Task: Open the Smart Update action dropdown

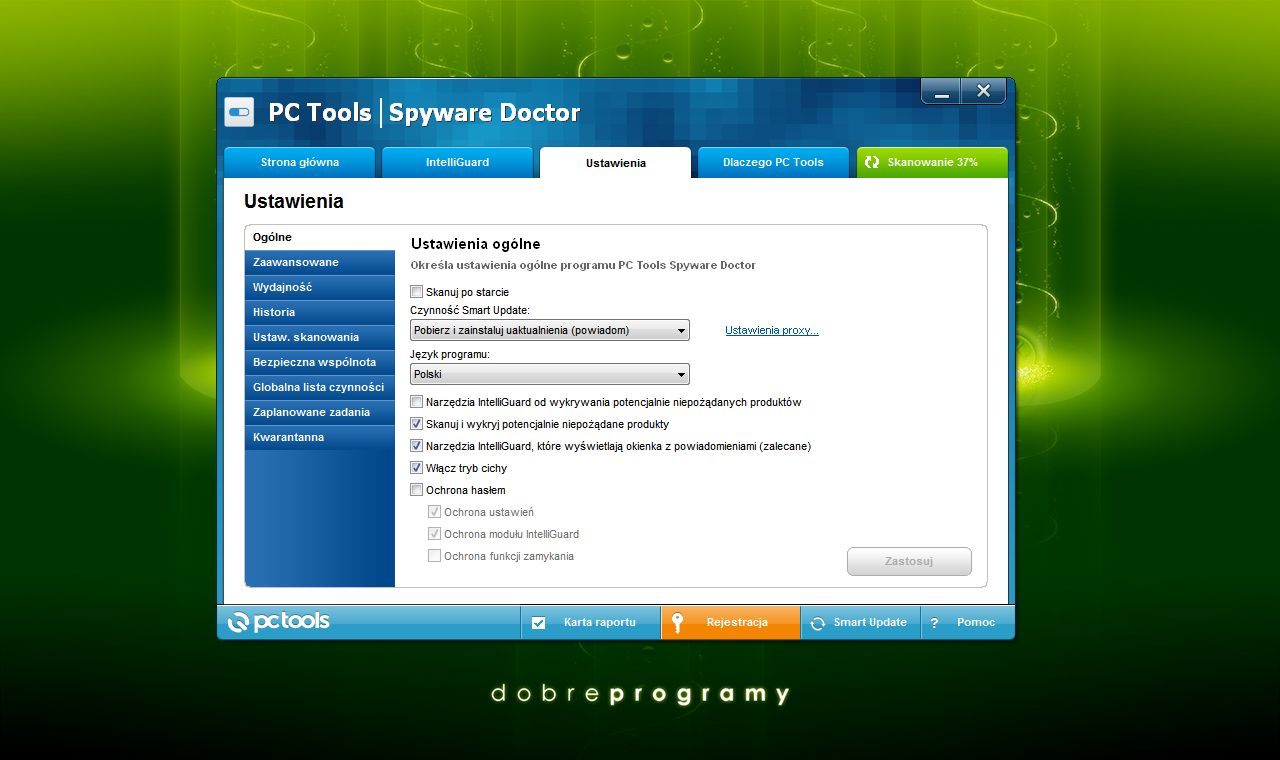Action: (550, 330)
